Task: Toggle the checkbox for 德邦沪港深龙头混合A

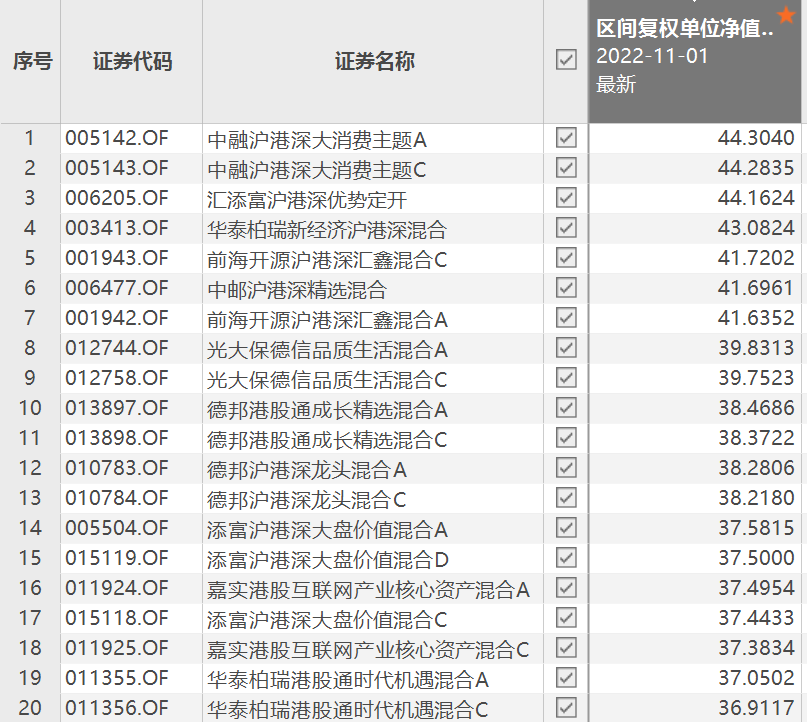Action: tap(566, 468)
